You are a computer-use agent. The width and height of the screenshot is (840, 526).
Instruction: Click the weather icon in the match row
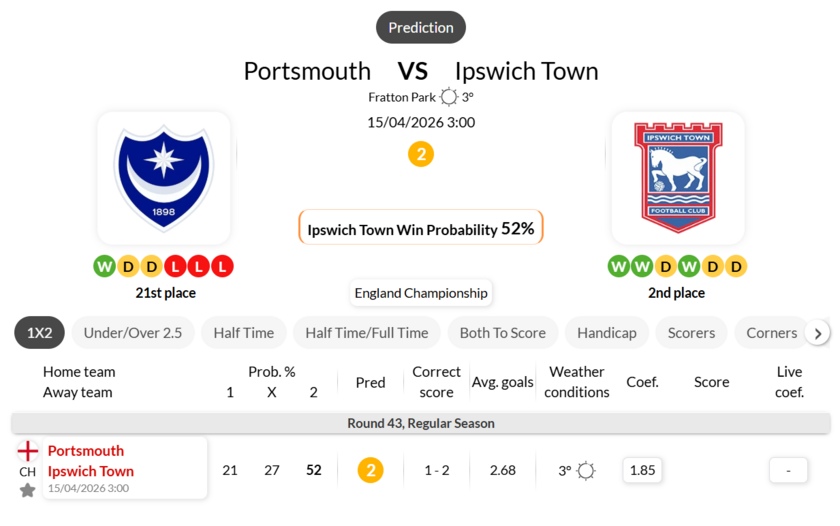(x=586, y=470)
